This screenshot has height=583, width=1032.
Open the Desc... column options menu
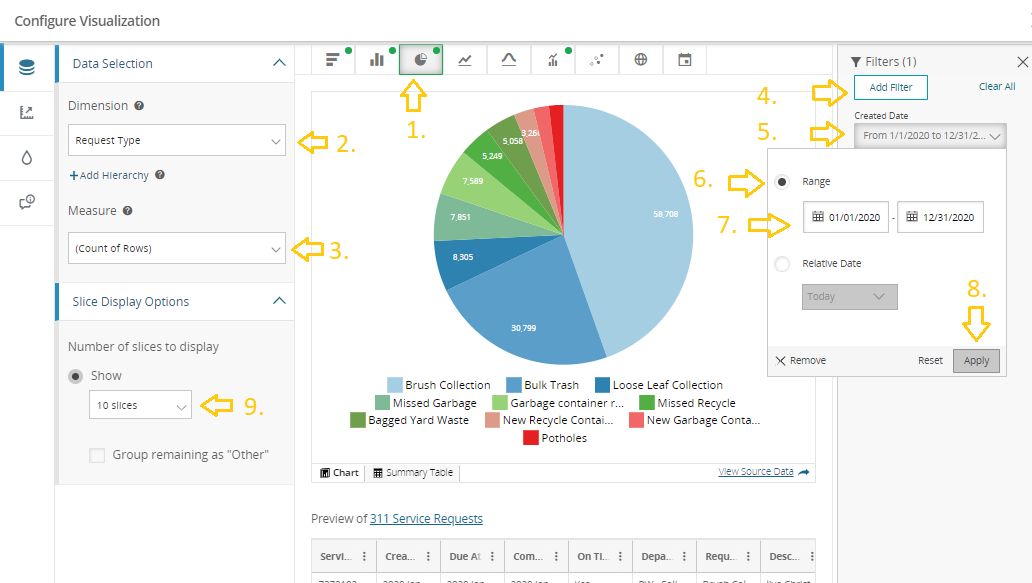[812, 557]
